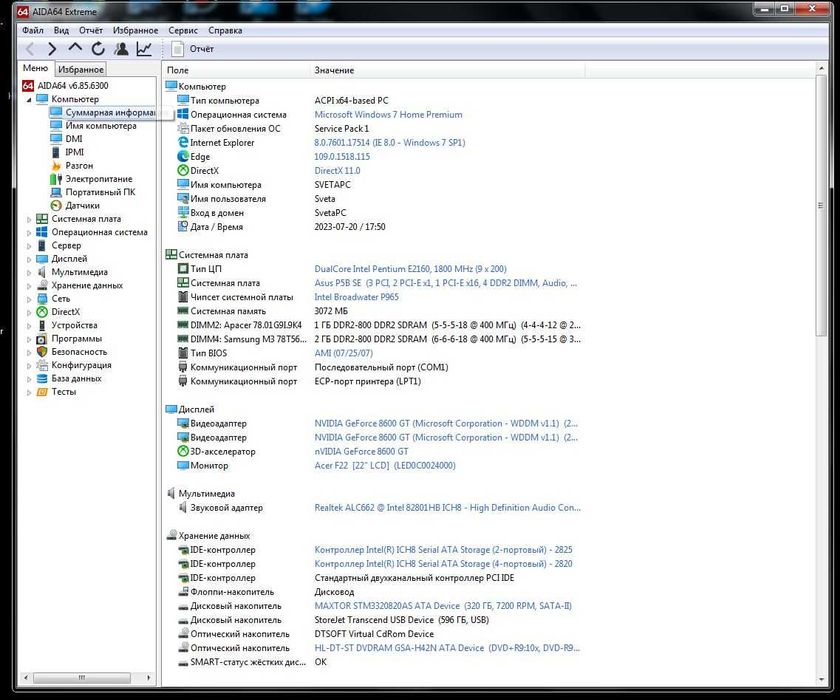This screenshot has width=840, height=700.
Task: Open MAXTOR STM3320820AS ATA Device link
Action: pyautogui.click(x=443, y=606)
